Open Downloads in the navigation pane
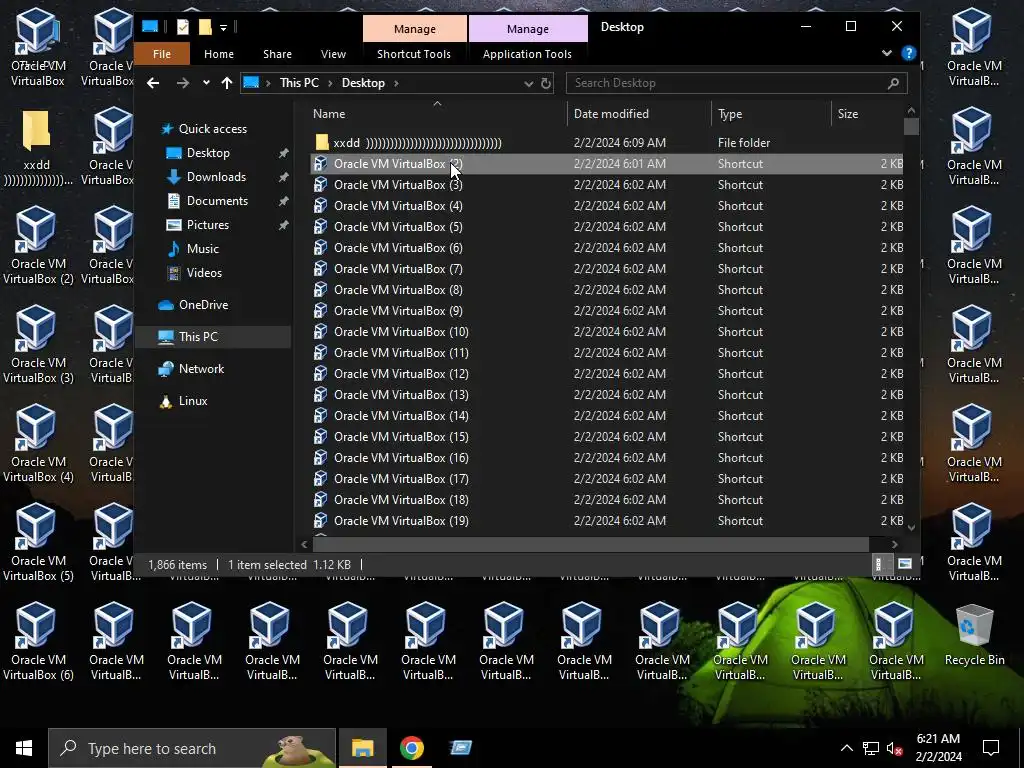The image size is (1024, 768). (216, 177)
